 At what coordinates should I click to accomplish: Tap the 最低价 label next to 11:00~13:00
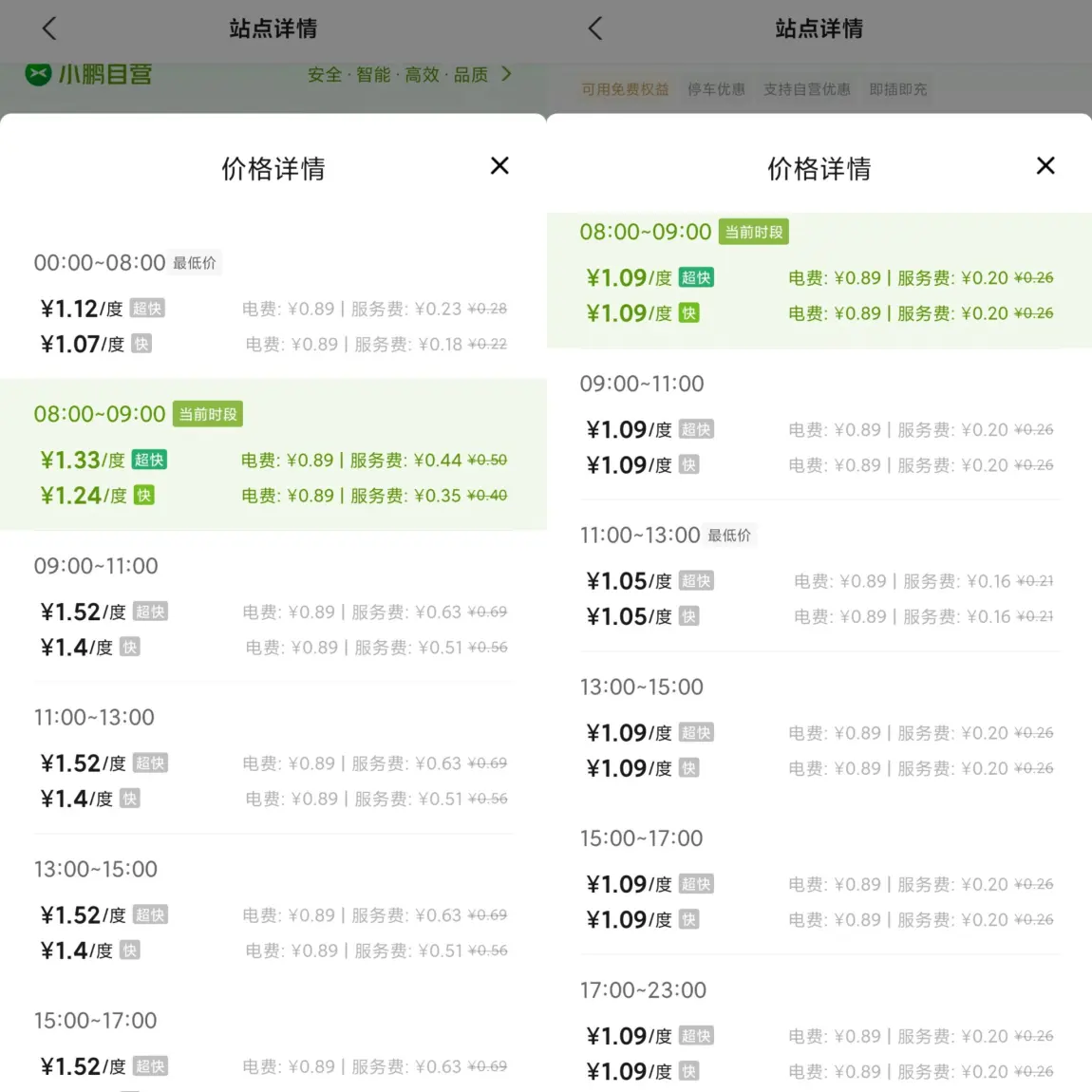point(729,536)
